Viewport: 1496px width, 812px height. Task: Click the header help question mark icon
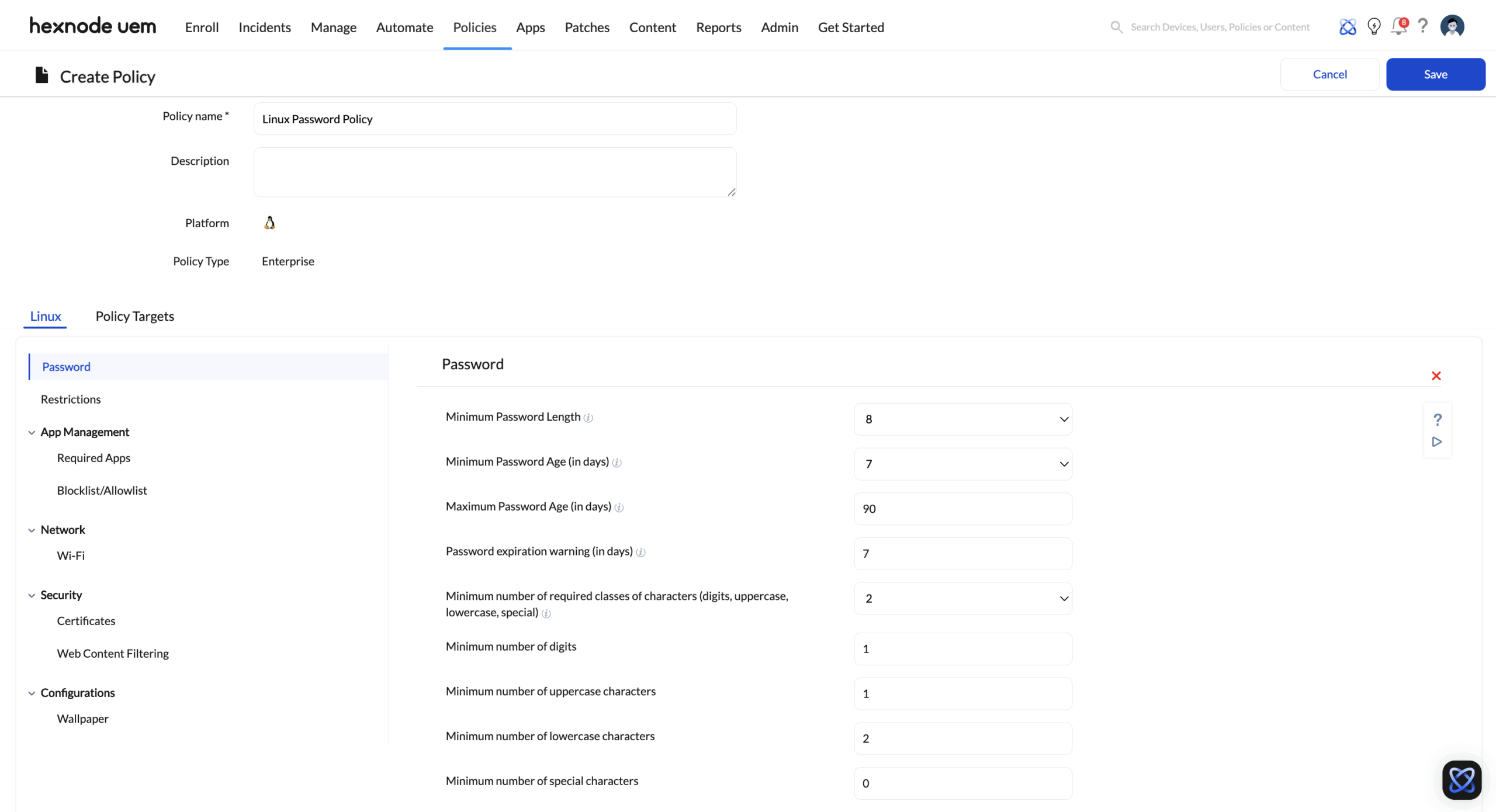tap(1423, 26)
